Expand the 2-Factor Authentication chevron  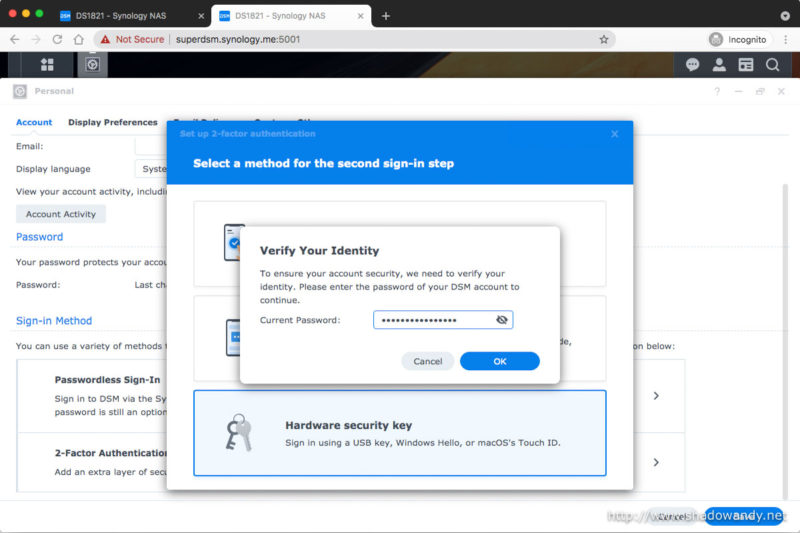656,462
